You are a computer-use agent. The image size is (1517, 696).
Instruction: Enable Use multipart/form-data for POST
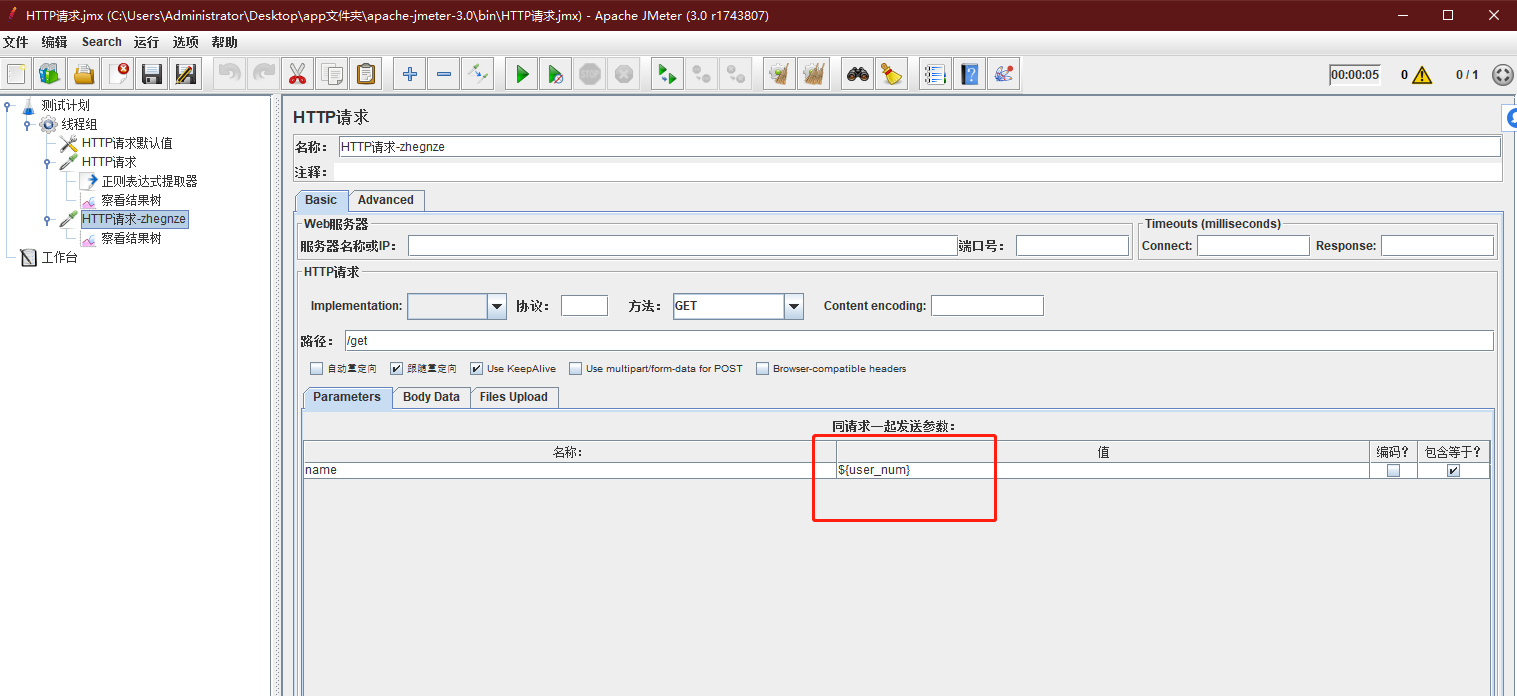point(576,368)
